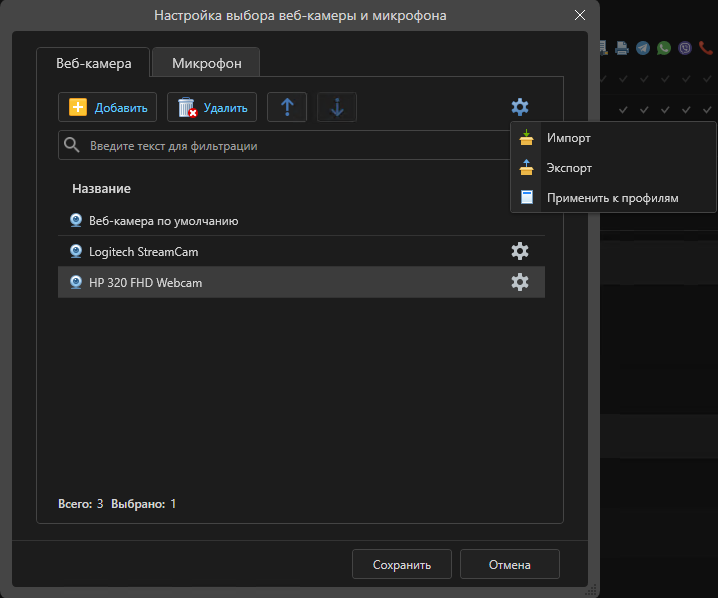718x598 pixels.
Task: Move selected webcam down with the arrow
Action: (337, 108)
